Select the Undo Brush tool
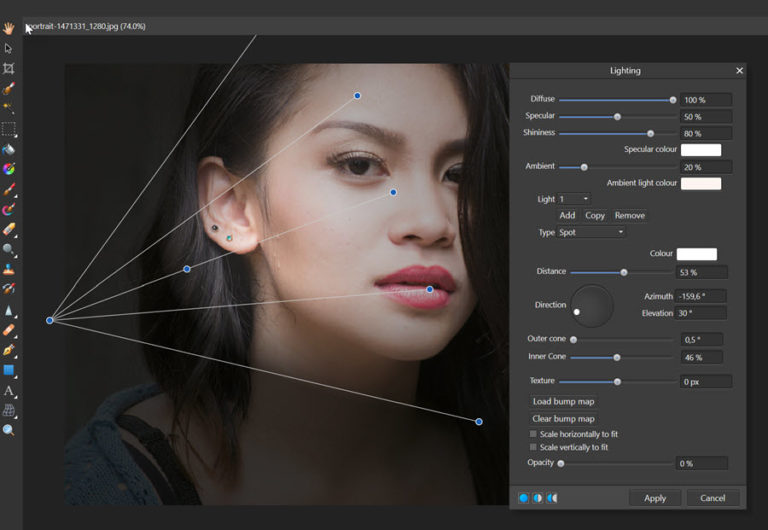 pos(8,289)
